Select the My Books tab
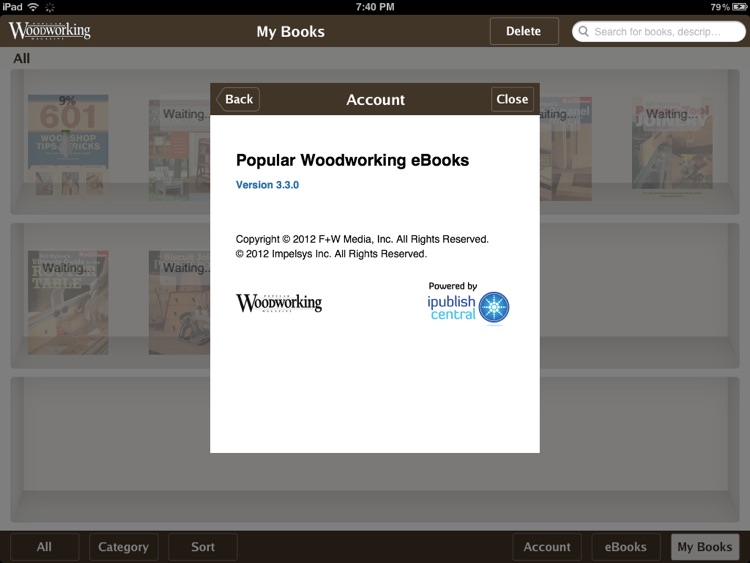This screenshot has width=750, height=563. click(705, 547)
